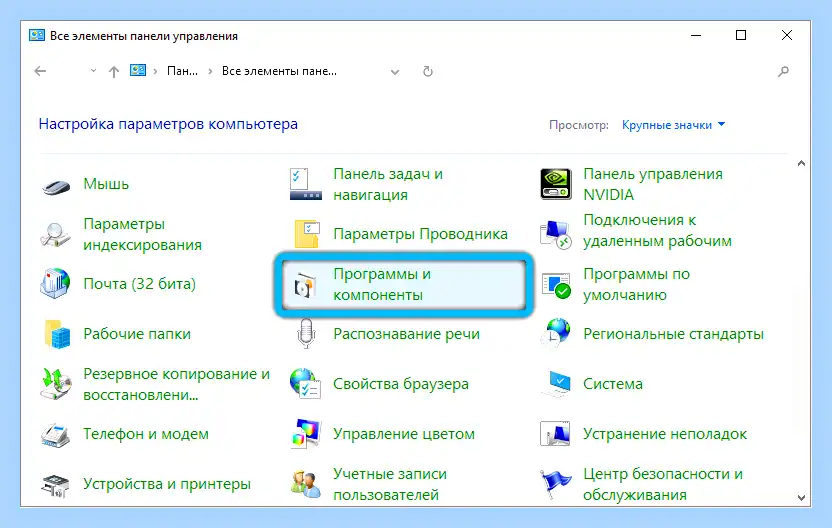The width and height of the screenshot is (832, 528).
Task: Open 'Панель управления NVIDIA' link
Action: pyautogui.click(x=653, y=184)
